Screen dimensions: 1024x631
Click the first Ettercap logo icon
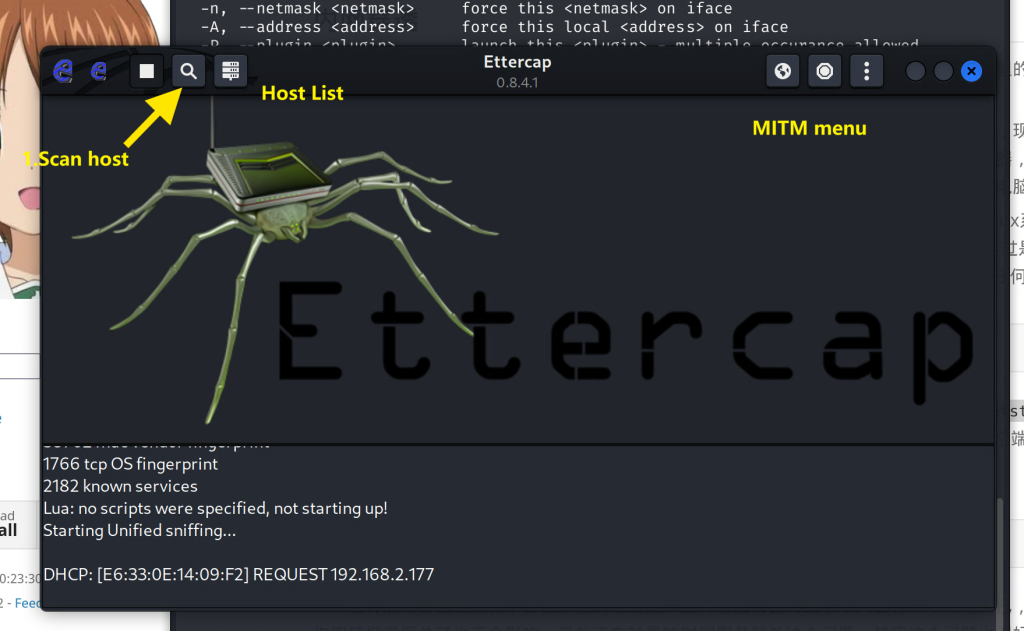[x=63, y=71]
